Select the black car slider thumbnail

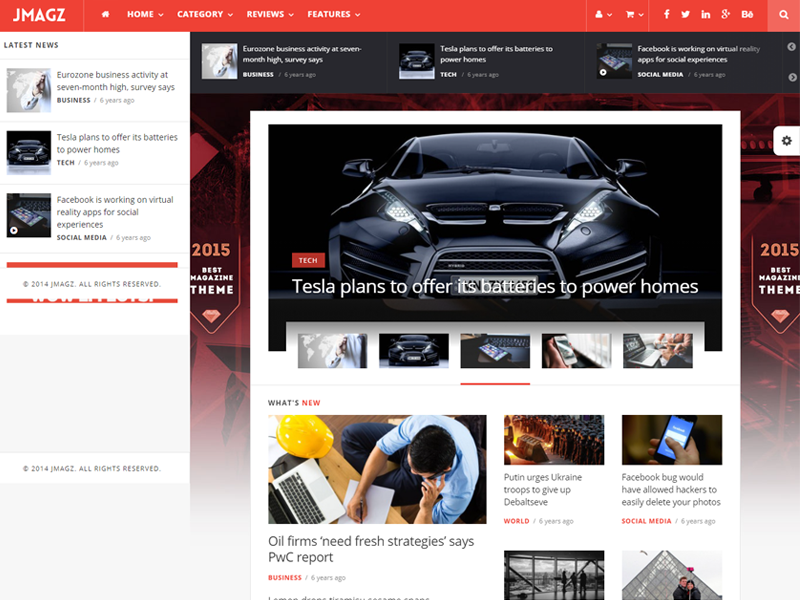pos(414,351)
